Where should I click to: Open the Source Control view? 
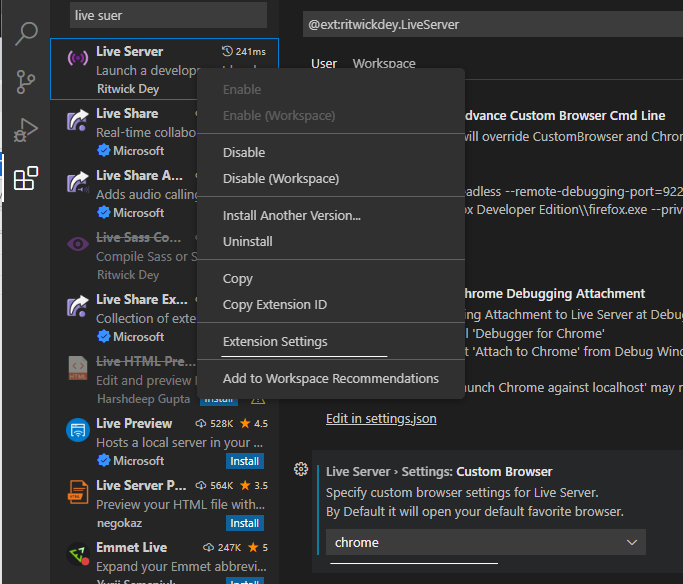[x=25, y=81]
